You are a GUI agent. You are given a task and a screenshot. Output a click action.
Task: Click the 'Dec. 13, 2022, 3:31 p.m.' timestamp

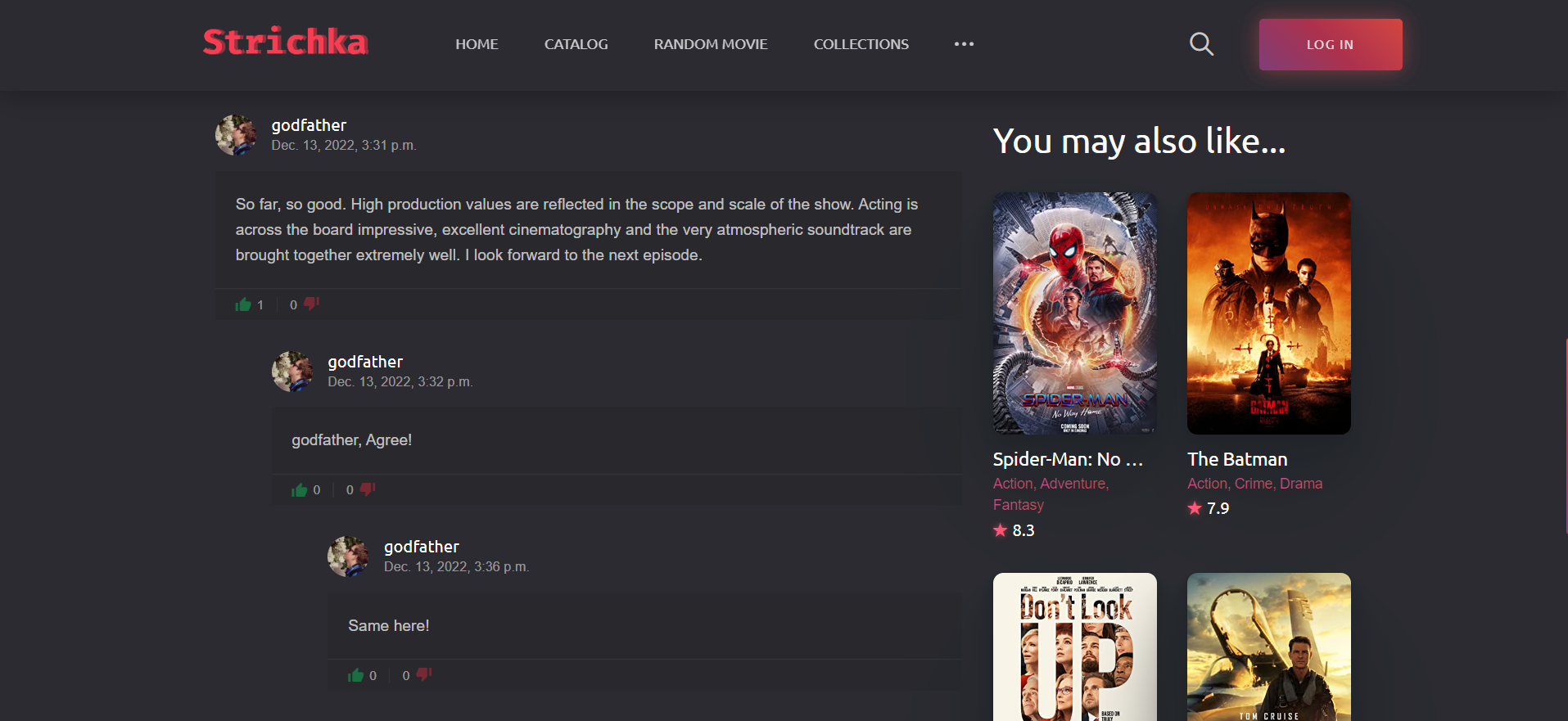coord(344,146)
